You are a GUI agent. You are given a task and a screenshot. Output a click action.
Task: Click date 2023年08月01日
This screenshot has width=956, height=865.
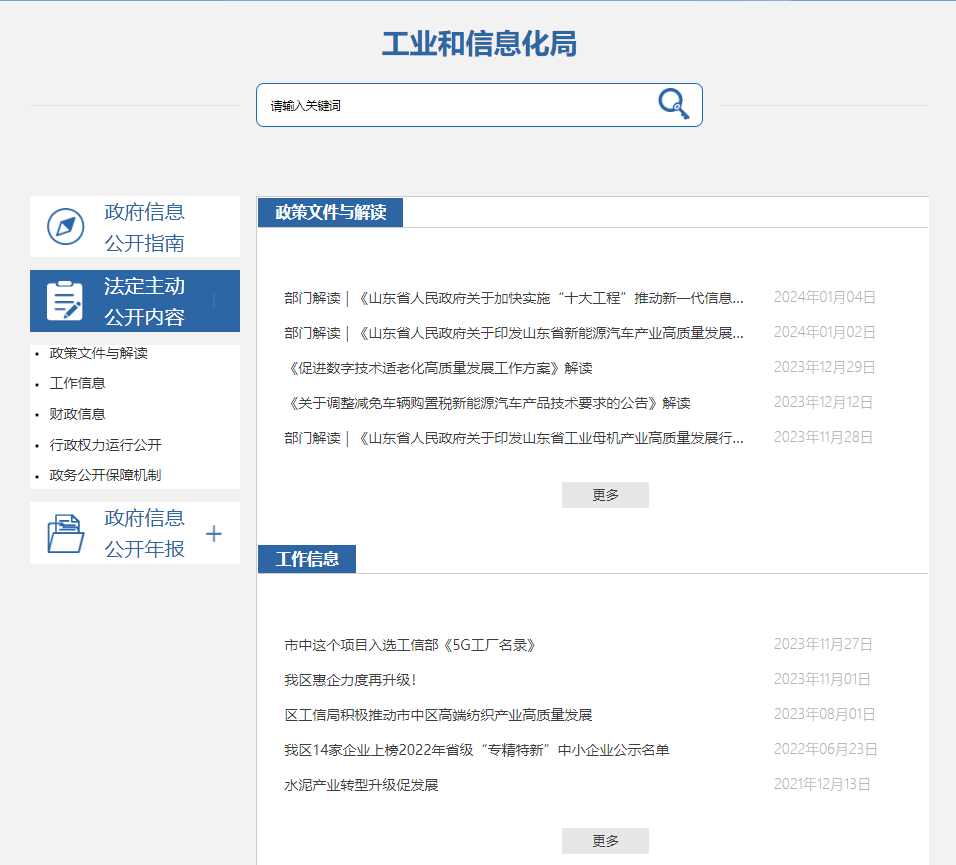824,714
